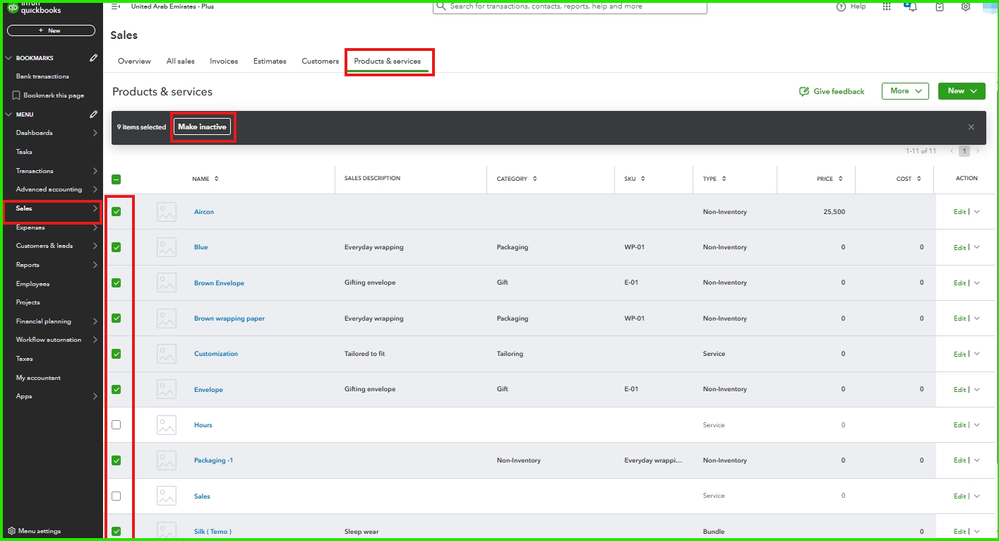
Task: Uncheck the Aircon row checkbox
Action: coord(116,212)
